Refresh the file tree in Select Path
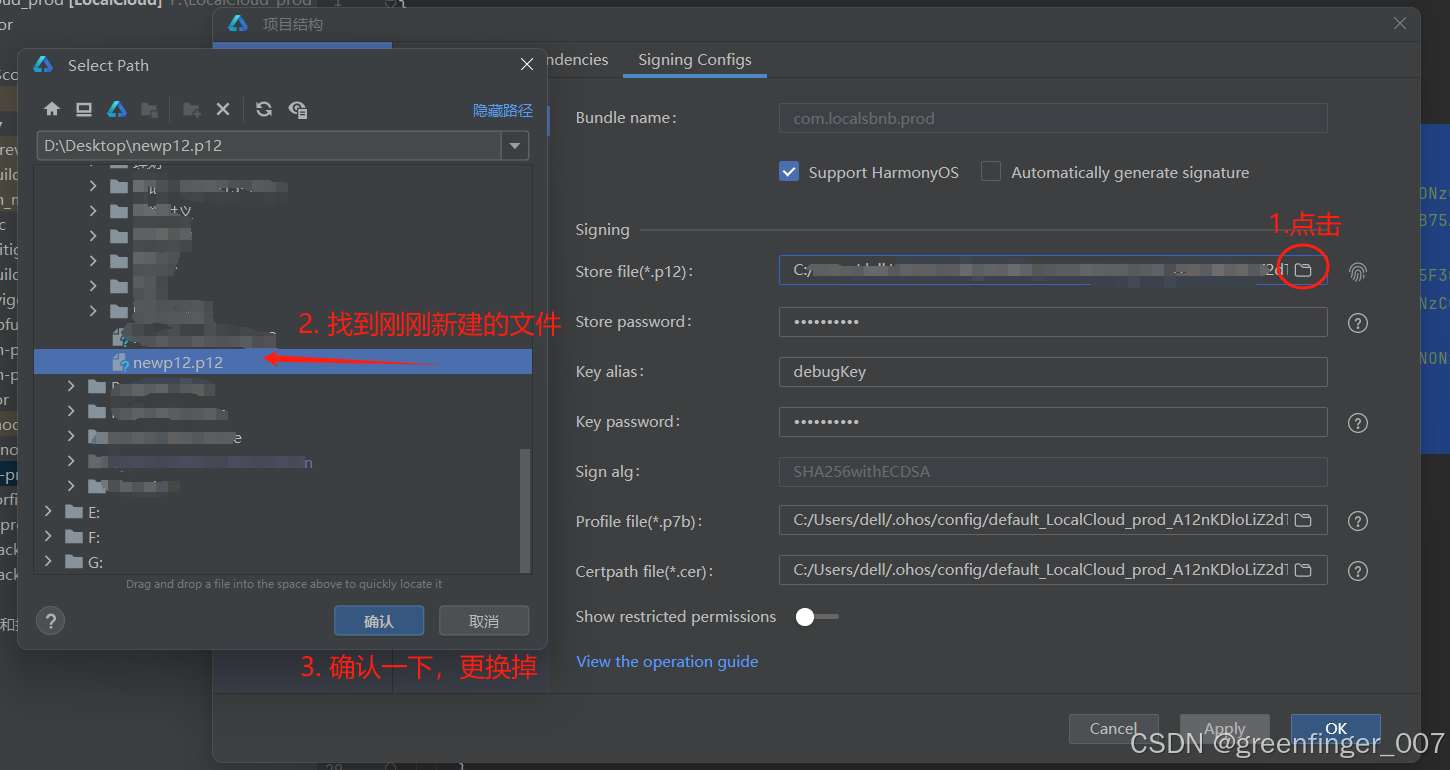This screenshot has width=1450, height=770. (264, 110)
